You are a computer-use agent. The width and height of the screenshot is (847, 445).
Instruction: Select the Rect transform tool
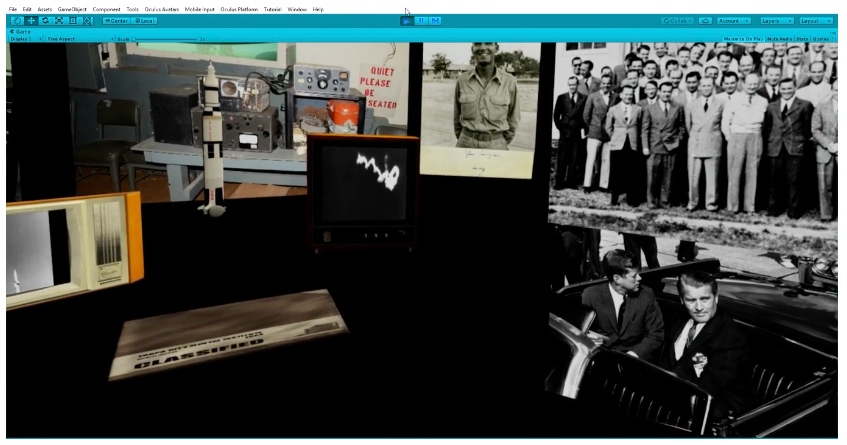73,21
